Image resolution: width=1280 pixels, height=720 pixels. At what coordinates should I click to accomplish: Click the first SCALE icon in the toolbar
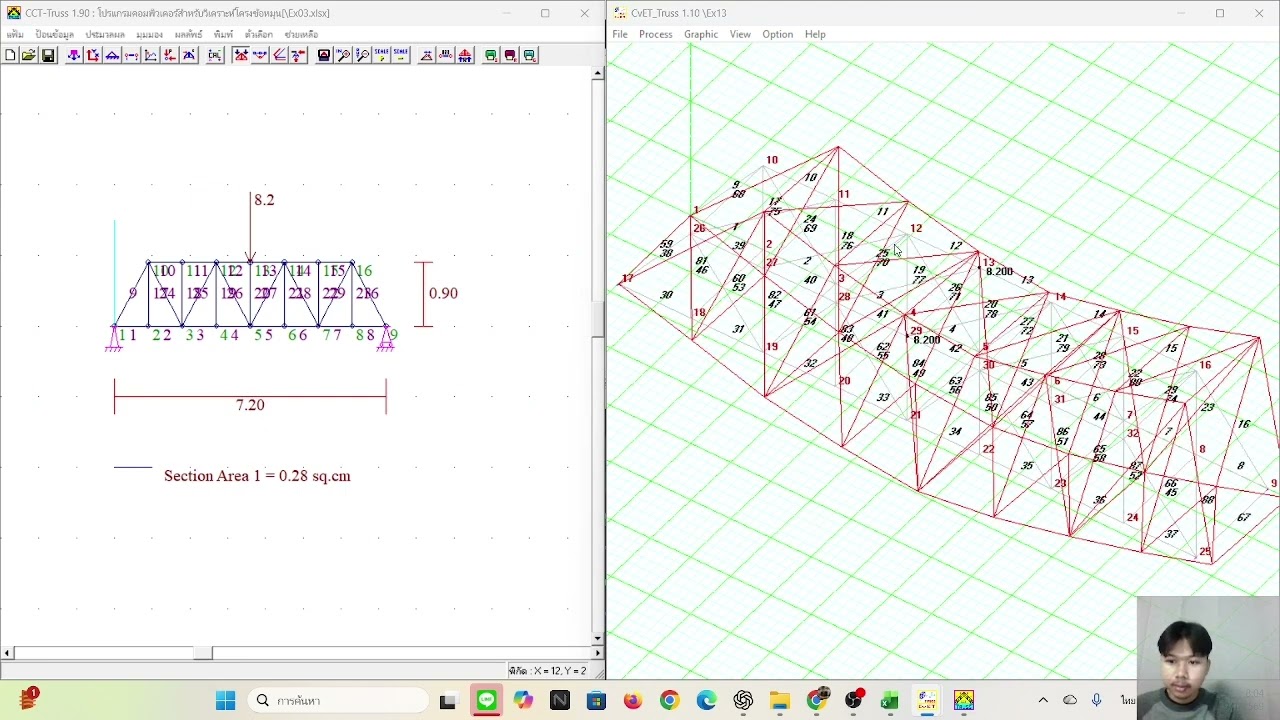381,55
